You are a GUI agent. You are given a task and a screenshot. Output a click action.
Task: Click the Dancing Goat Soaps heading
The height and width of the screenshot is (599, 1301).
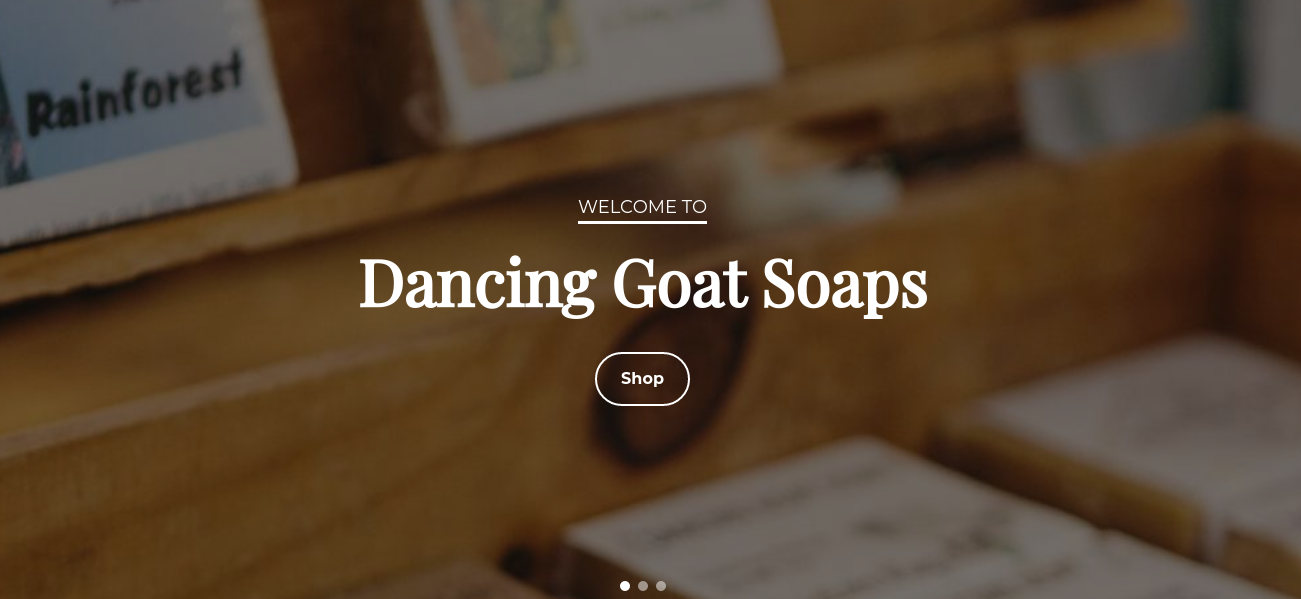643,284
